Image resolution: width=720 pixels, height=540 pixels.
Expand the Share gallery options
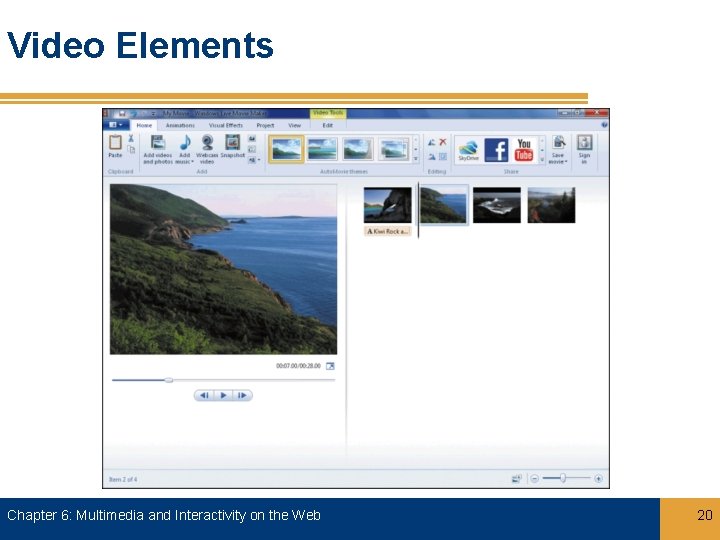coord(542,160)
